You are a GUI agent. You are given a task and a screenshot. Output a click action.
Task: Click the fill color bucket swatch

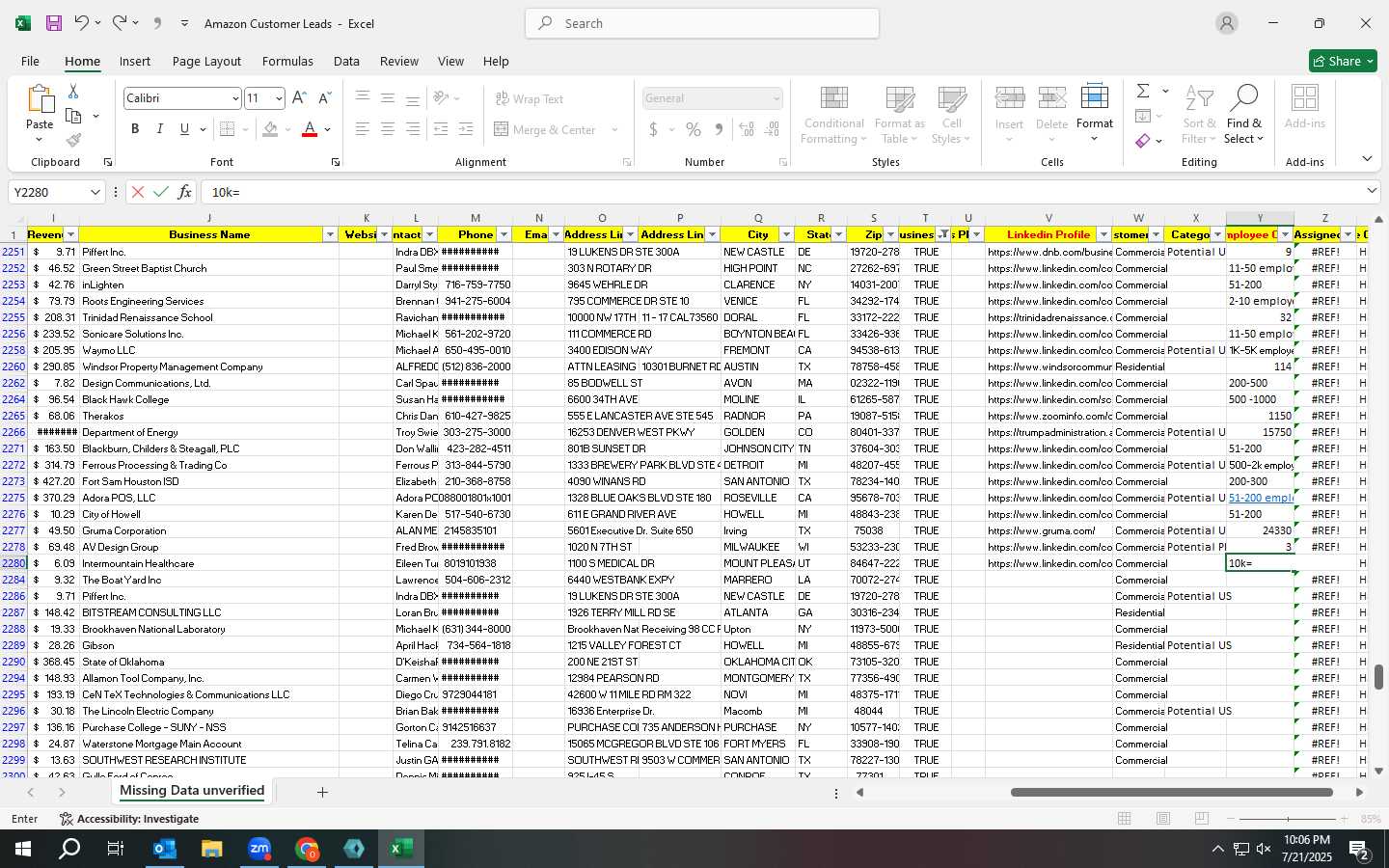(270, 129)
